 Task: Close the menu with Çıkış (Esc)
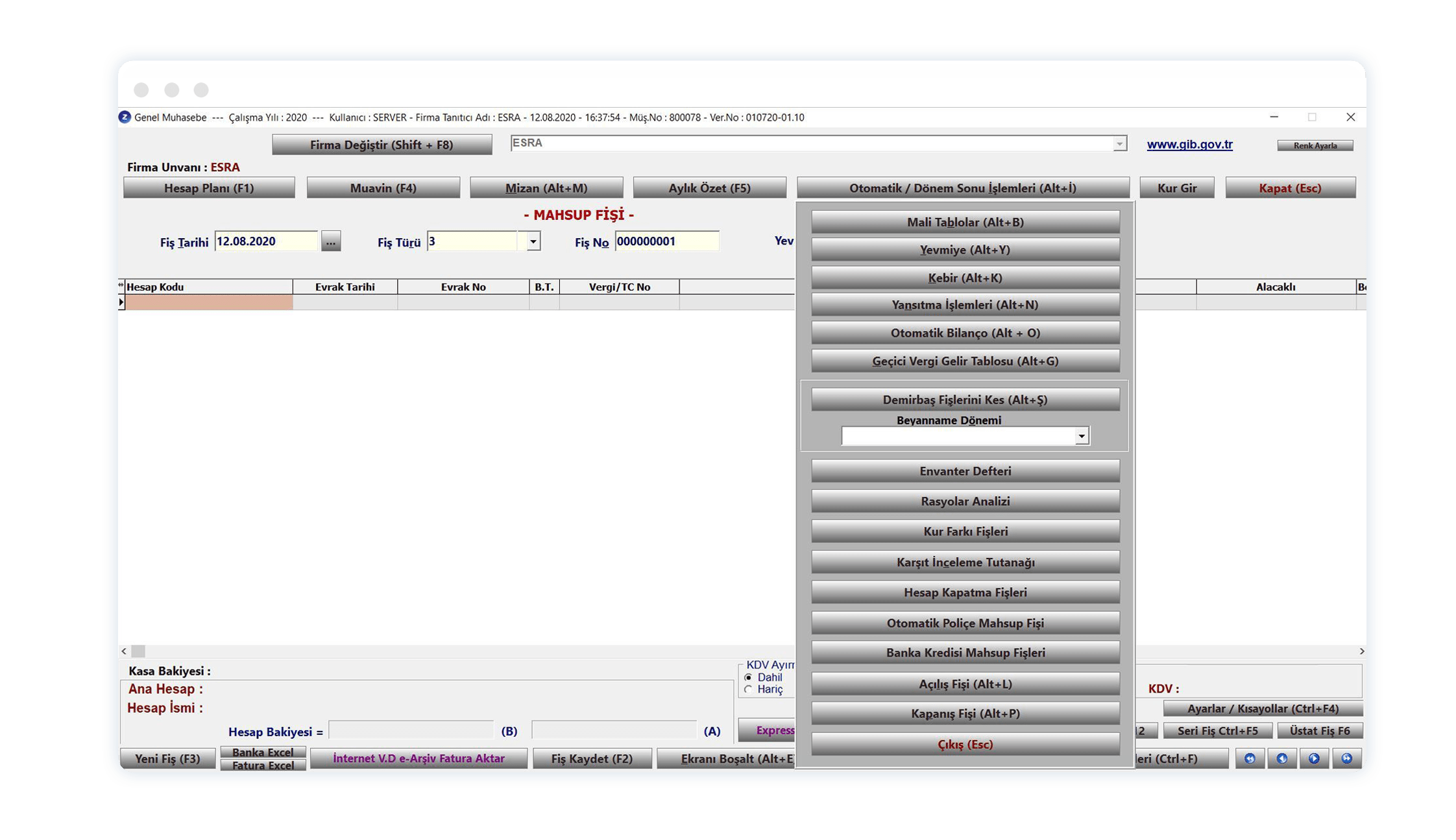[x=965, y=744]
